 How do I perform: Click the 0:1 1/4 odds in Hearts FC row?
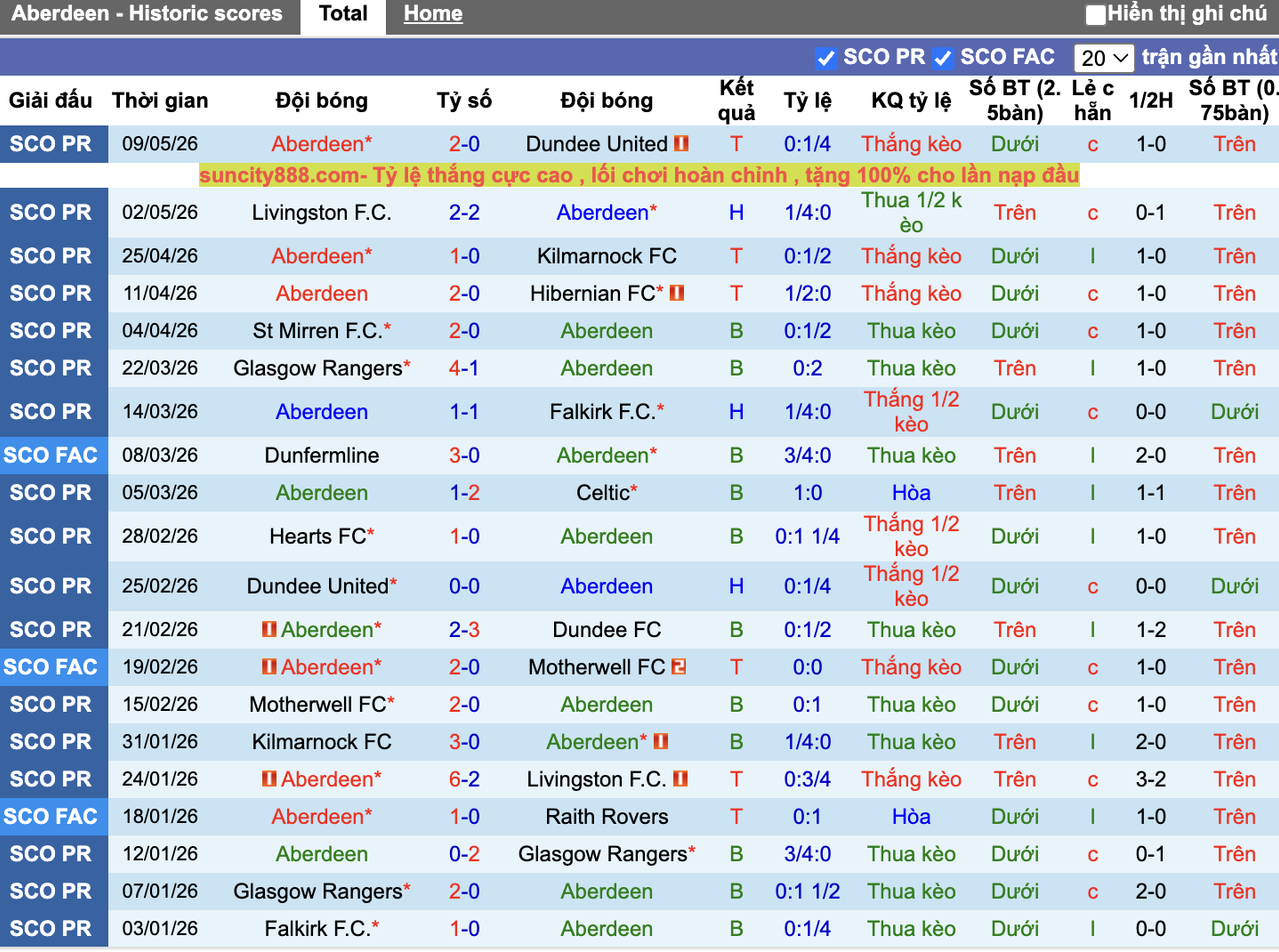[x=807, y=537]
